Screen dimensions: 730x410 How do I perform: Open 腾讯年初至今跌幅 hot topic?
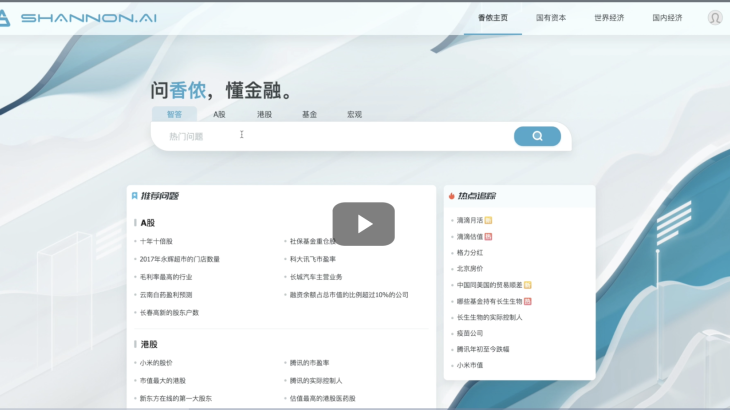(x=483, y=349)
